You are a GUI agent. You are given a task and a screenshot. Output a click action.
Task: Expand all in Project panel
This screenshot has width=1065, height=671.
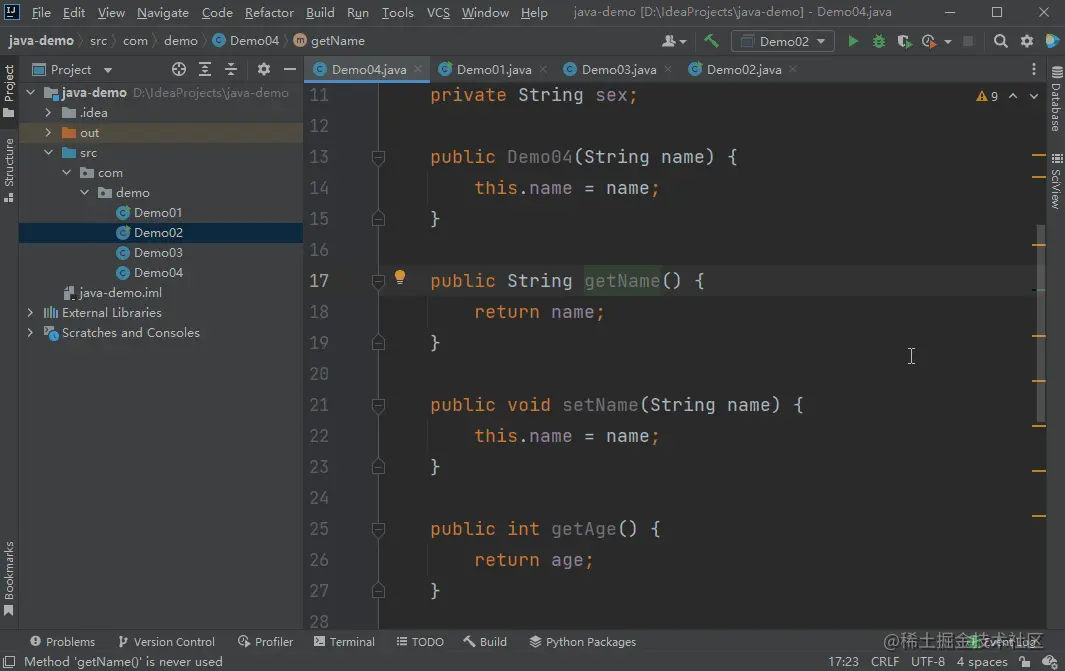click(x=204, y=69)
